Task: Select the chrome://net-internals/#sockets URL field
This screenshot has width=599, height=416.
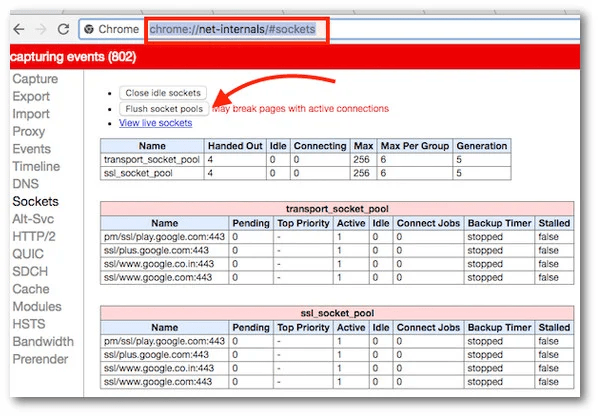Action: tap(232, 29)
